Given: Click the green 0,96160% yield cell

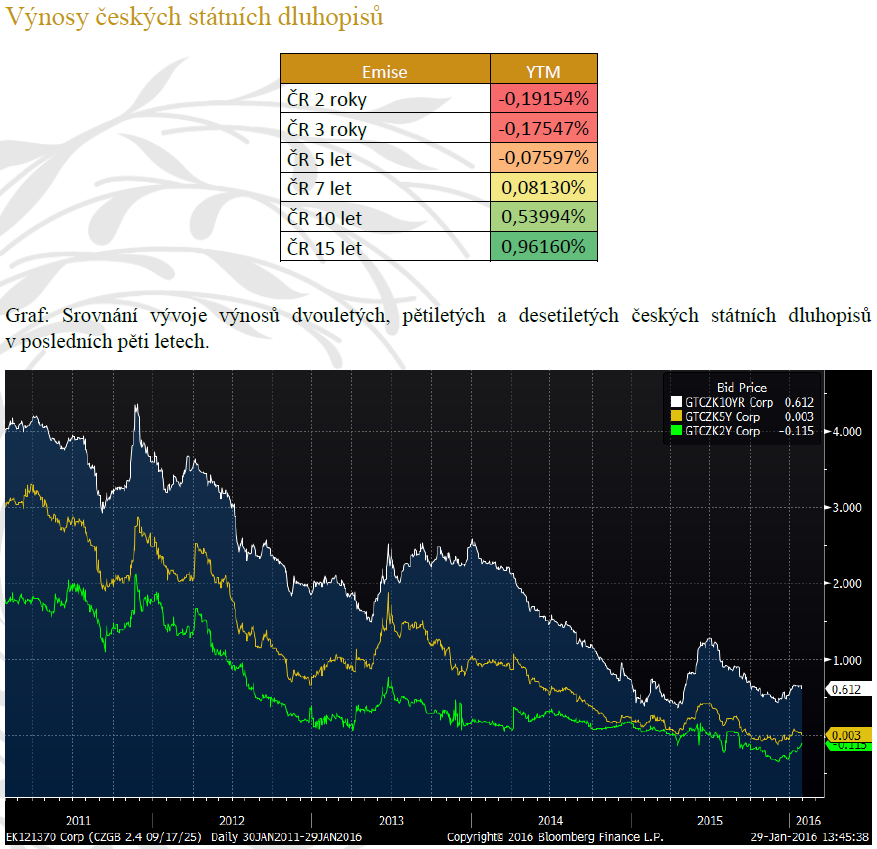Looking at the screenshot, I should (x=543, y=246).
